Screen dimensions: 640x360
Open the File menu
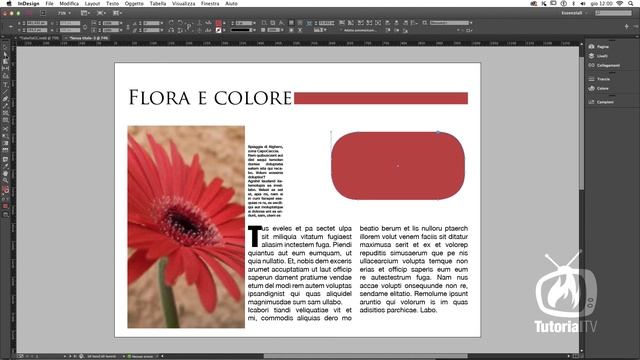(x=49, y=3)
